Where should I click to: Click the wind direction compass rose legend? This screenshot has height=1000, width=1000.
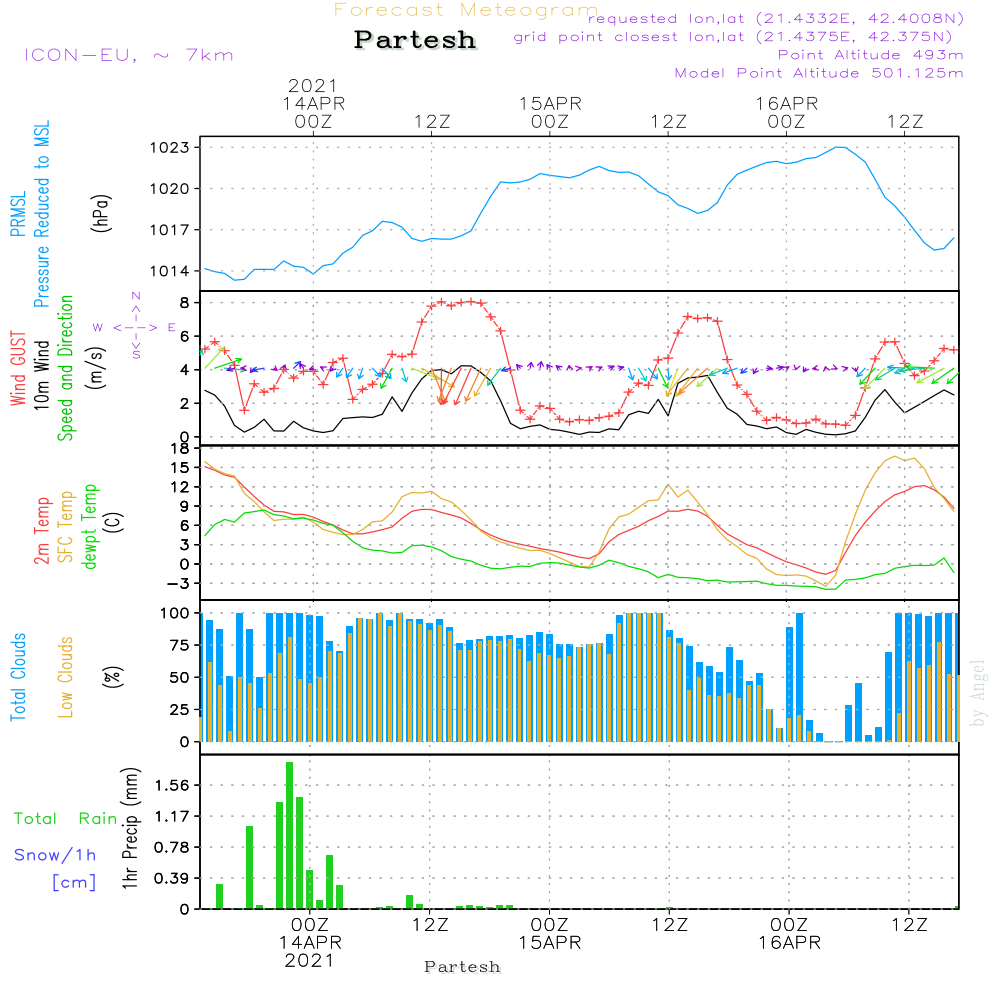click(x=135, y=327)
